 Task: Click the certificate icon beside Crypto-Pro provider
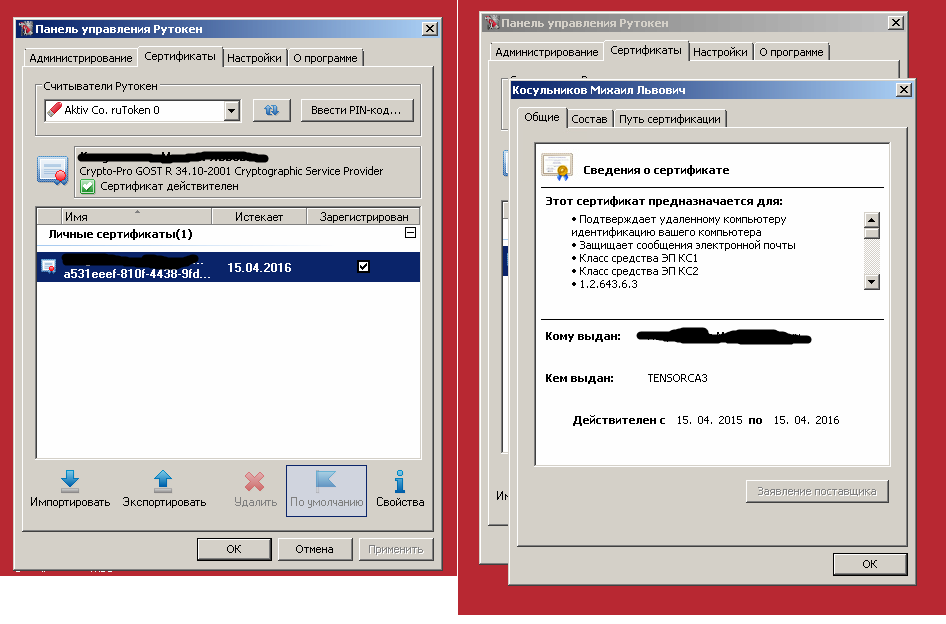point(52,170)
